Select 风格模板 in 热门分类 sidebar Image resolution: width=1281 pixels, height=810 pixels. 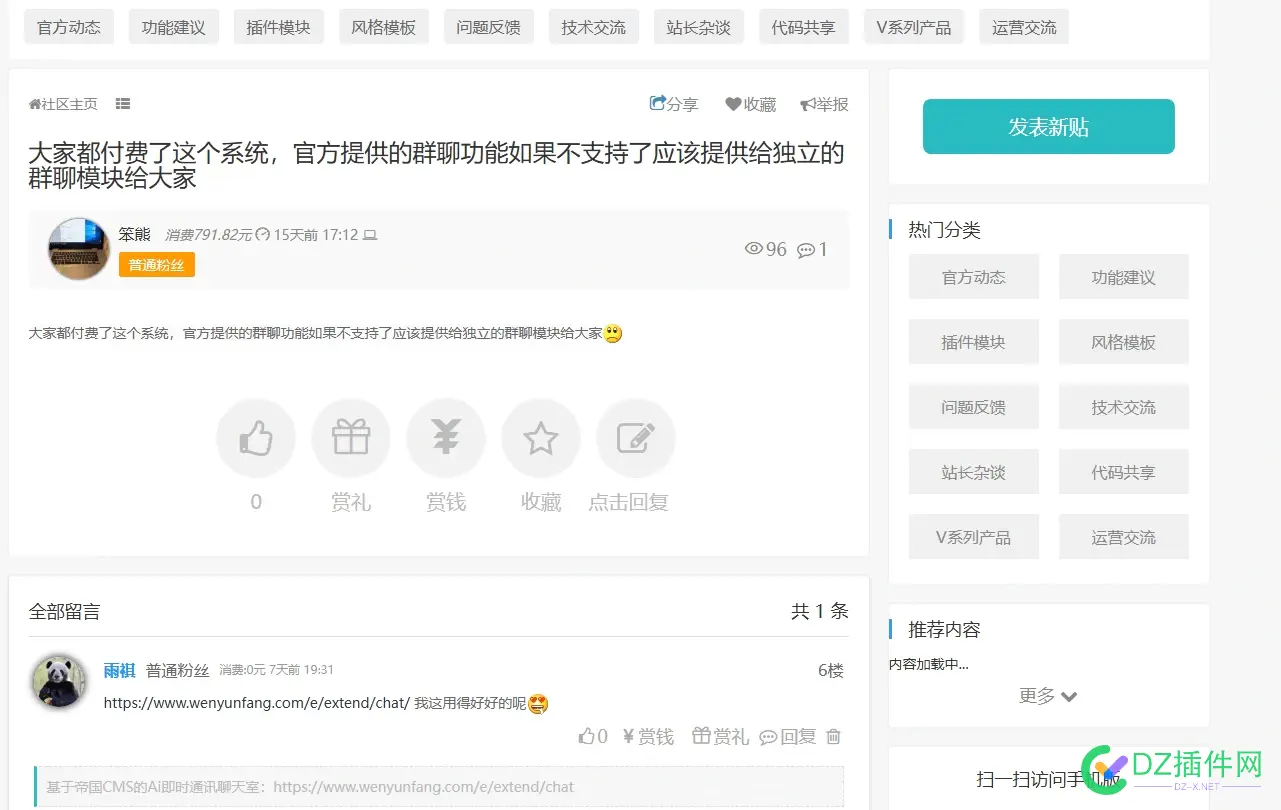(1124, 342)
